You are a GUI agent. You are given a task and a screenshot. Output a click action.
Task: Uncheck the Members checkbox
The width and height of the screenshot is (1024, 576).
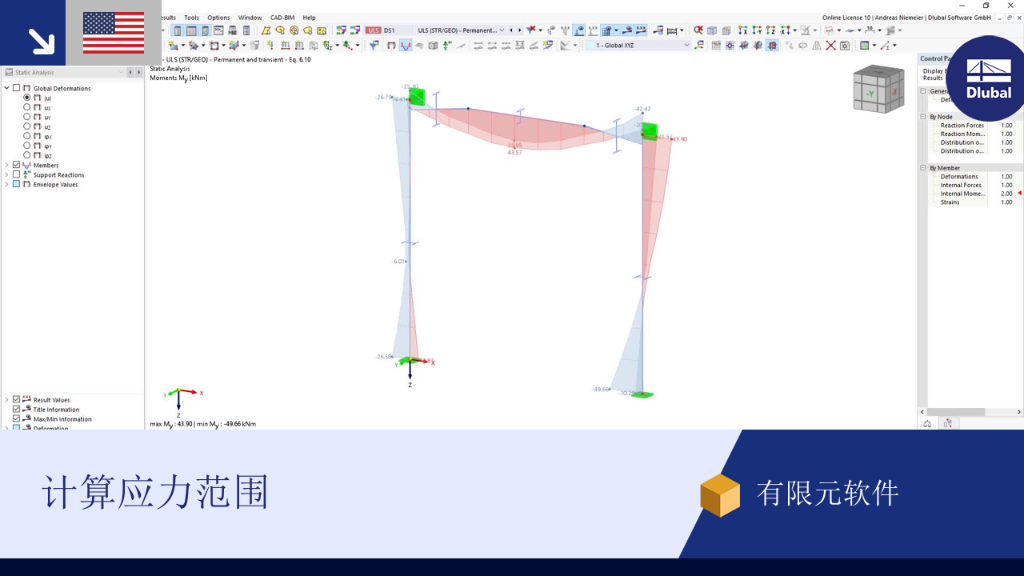17,165
